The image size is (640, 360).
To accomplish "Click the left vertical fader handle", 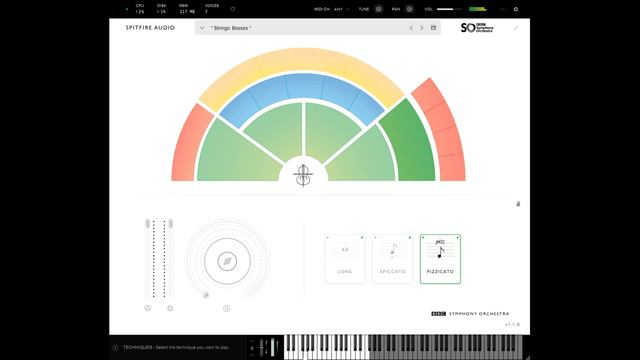I will (148, 223).
